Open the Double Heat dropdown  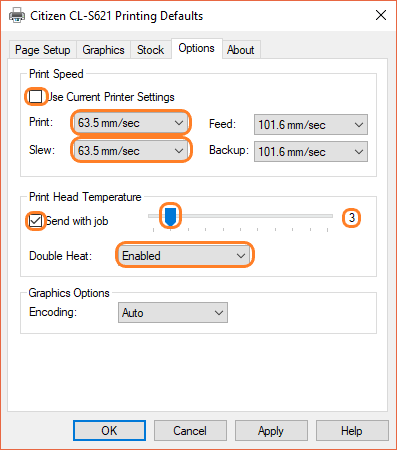click(184, 256)
